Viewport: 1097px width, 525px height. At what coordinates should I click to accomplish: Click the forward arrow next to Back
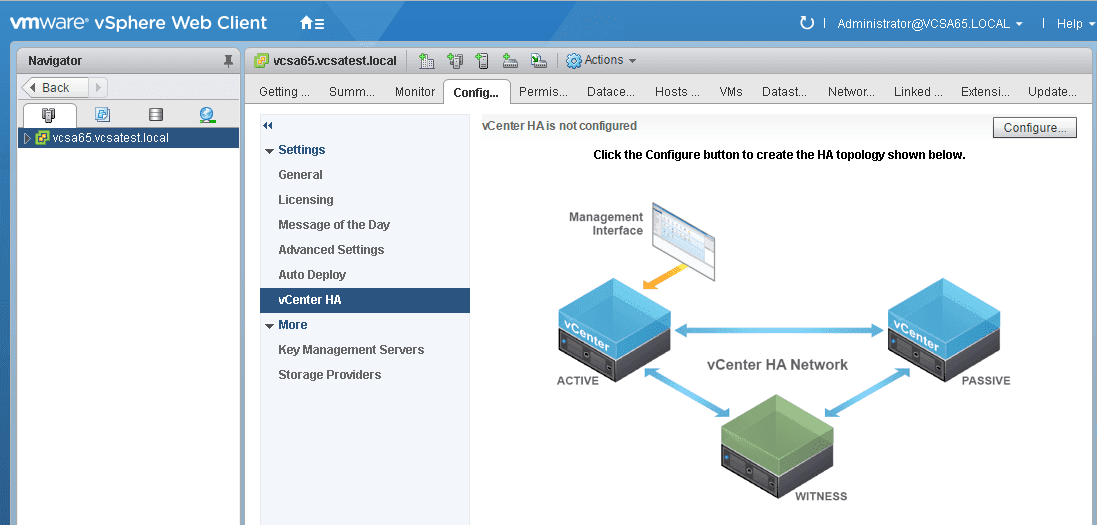(x=98, y=88)
